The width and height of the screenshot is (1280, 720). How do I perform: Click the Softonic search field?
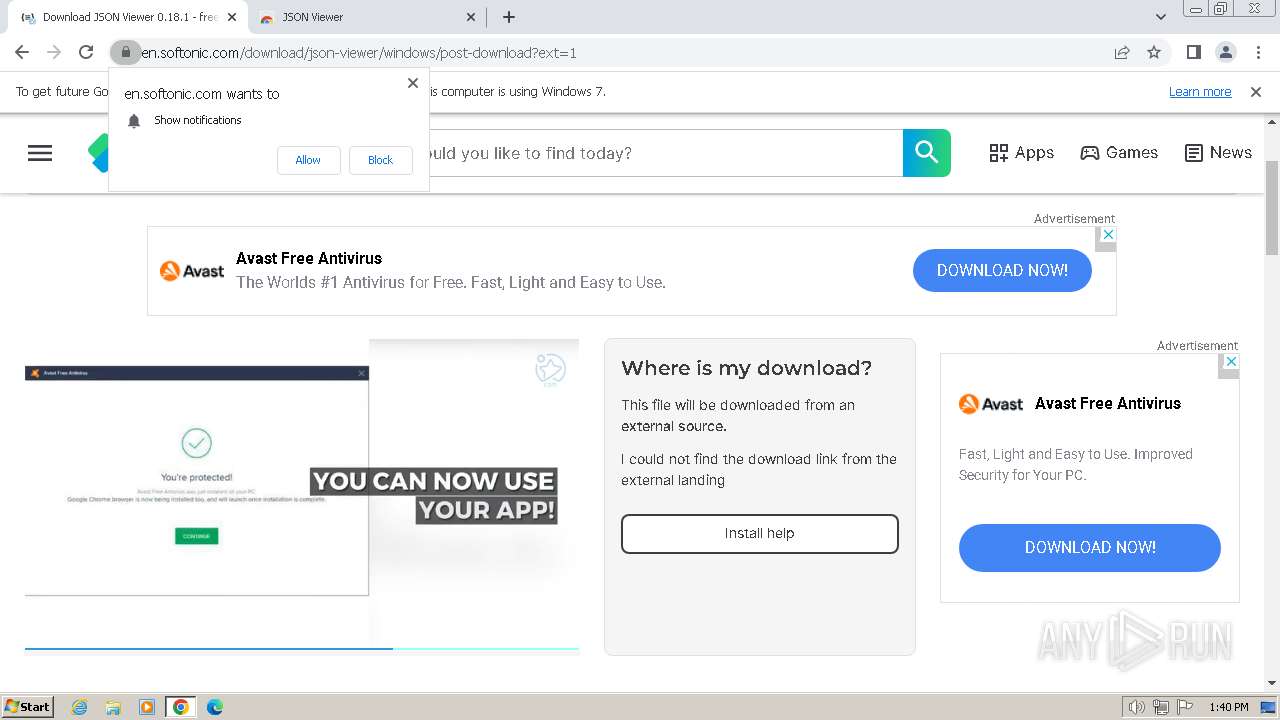pyautogui.click(x=665, y=153)
